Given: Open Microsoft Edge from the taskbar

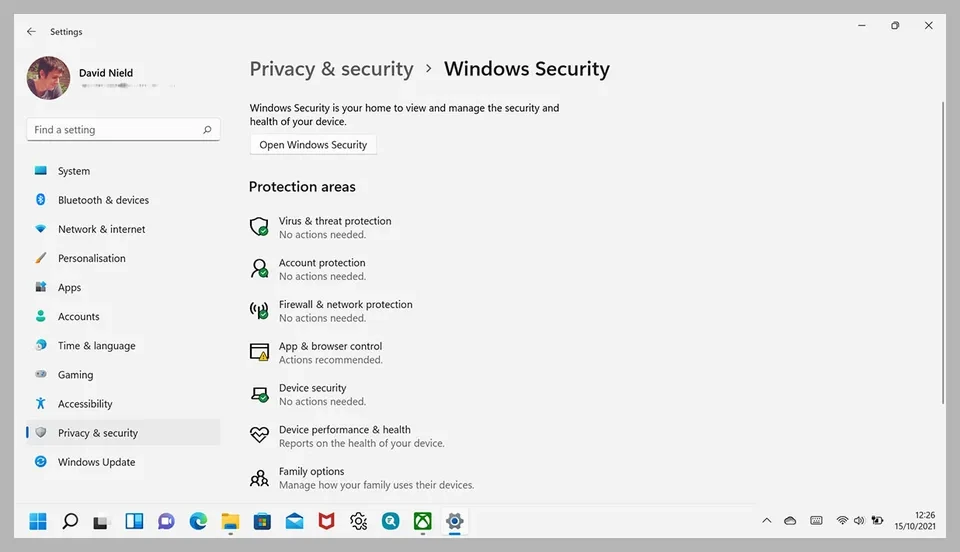Looking at the screenshot, I should tap(198, 521).
